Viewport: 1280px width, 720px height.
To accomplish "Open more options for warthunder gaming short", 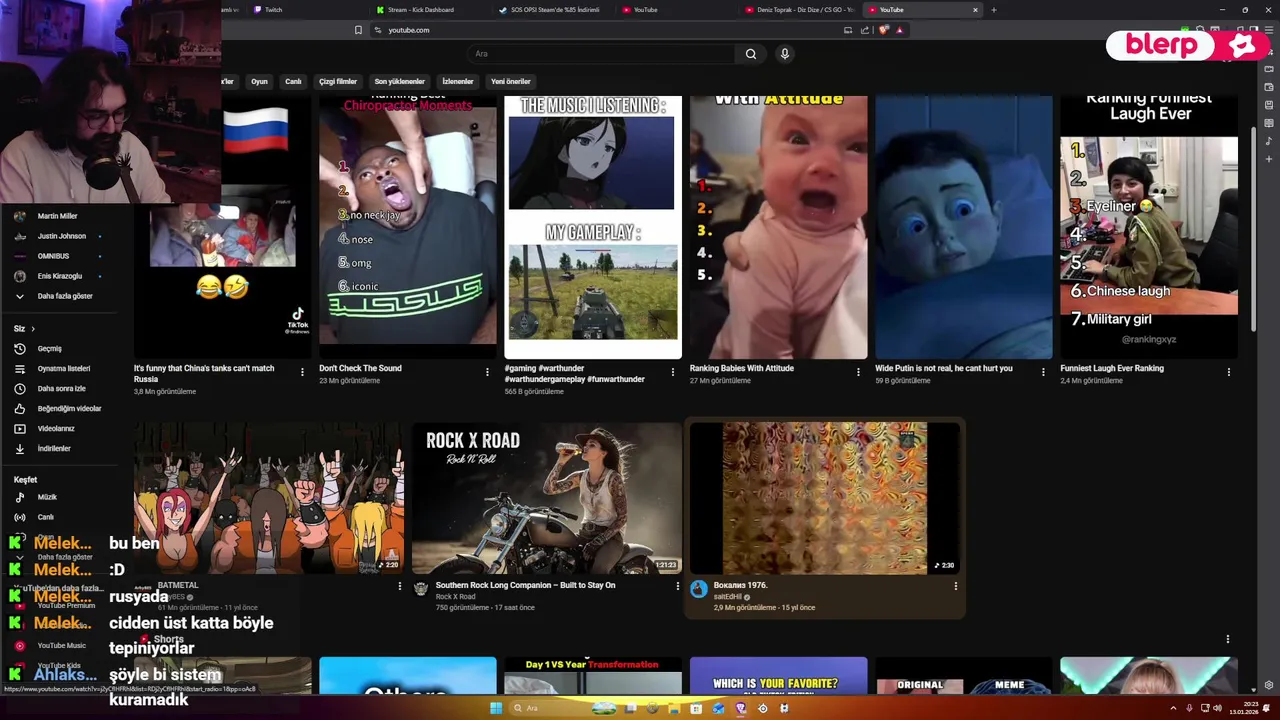I will coord(672,372).
